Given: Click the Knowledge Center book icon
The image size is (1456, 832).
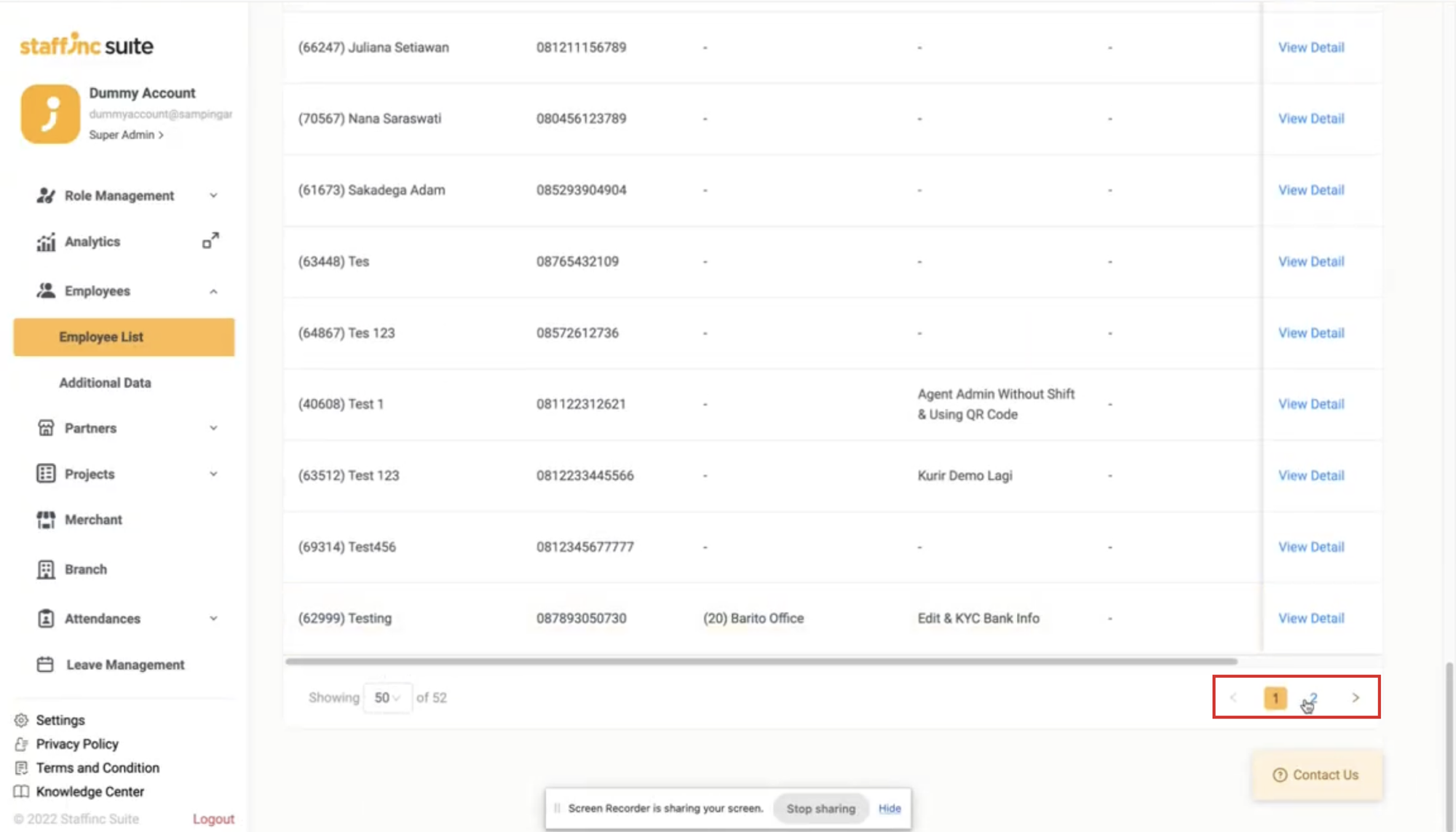Looking at the screenshot, I should point(21,791).
